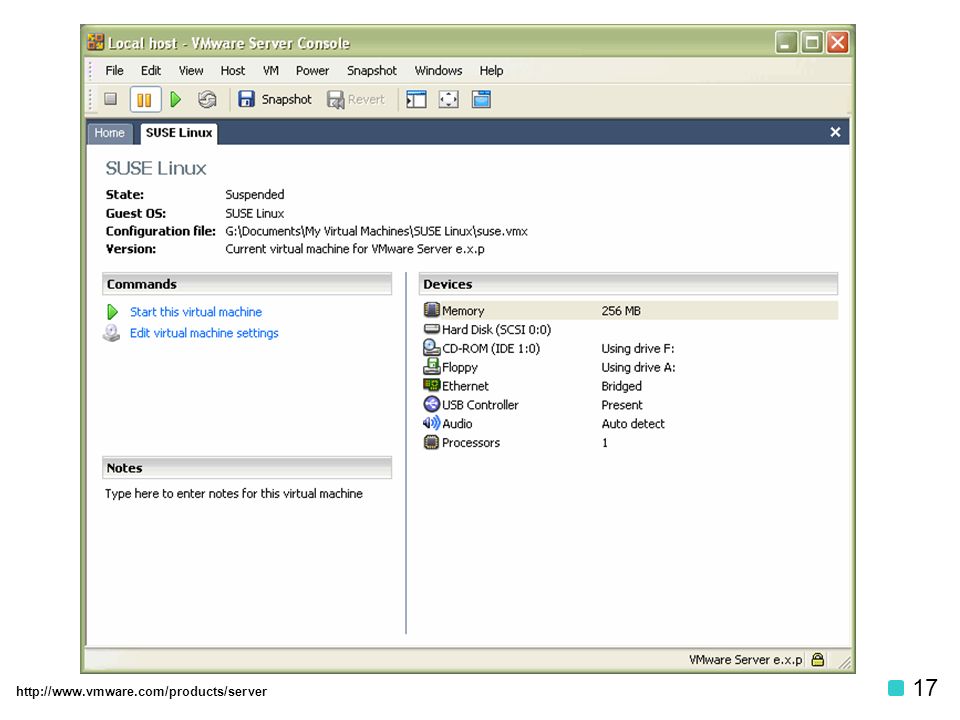Image resolution: width=960 pixels, height=720 pixels.
Task: Select the Processors device label
Action: coord(471,443)
